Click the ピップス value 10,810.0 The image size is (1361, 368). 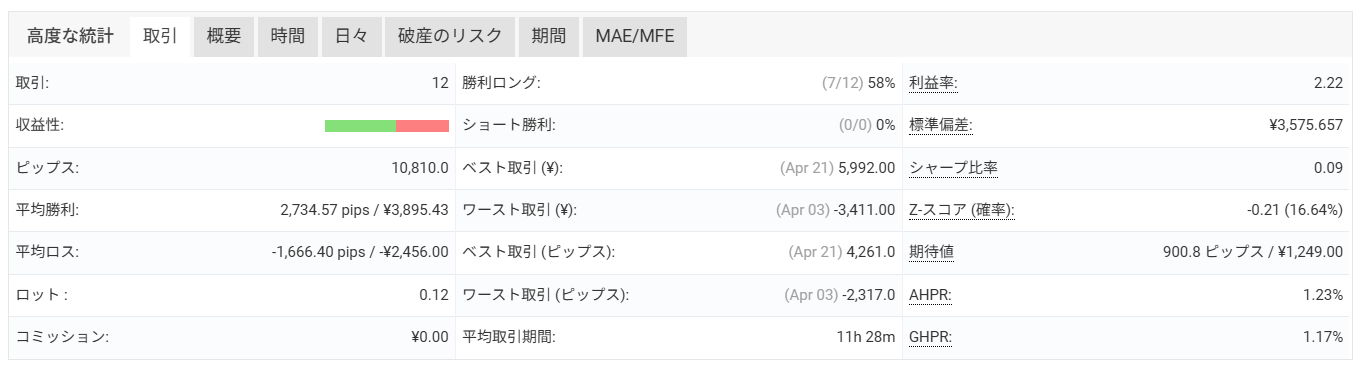click(x=421, y=168)
